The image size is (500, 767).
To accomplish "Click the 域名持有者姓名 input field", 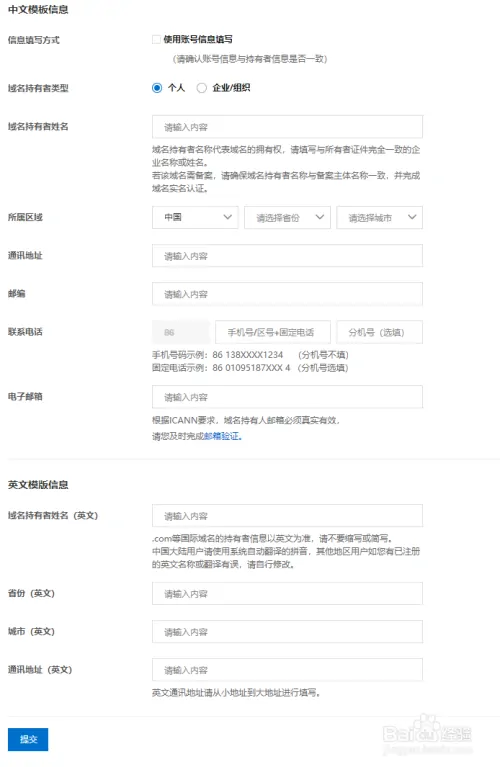I will [287, 127].
